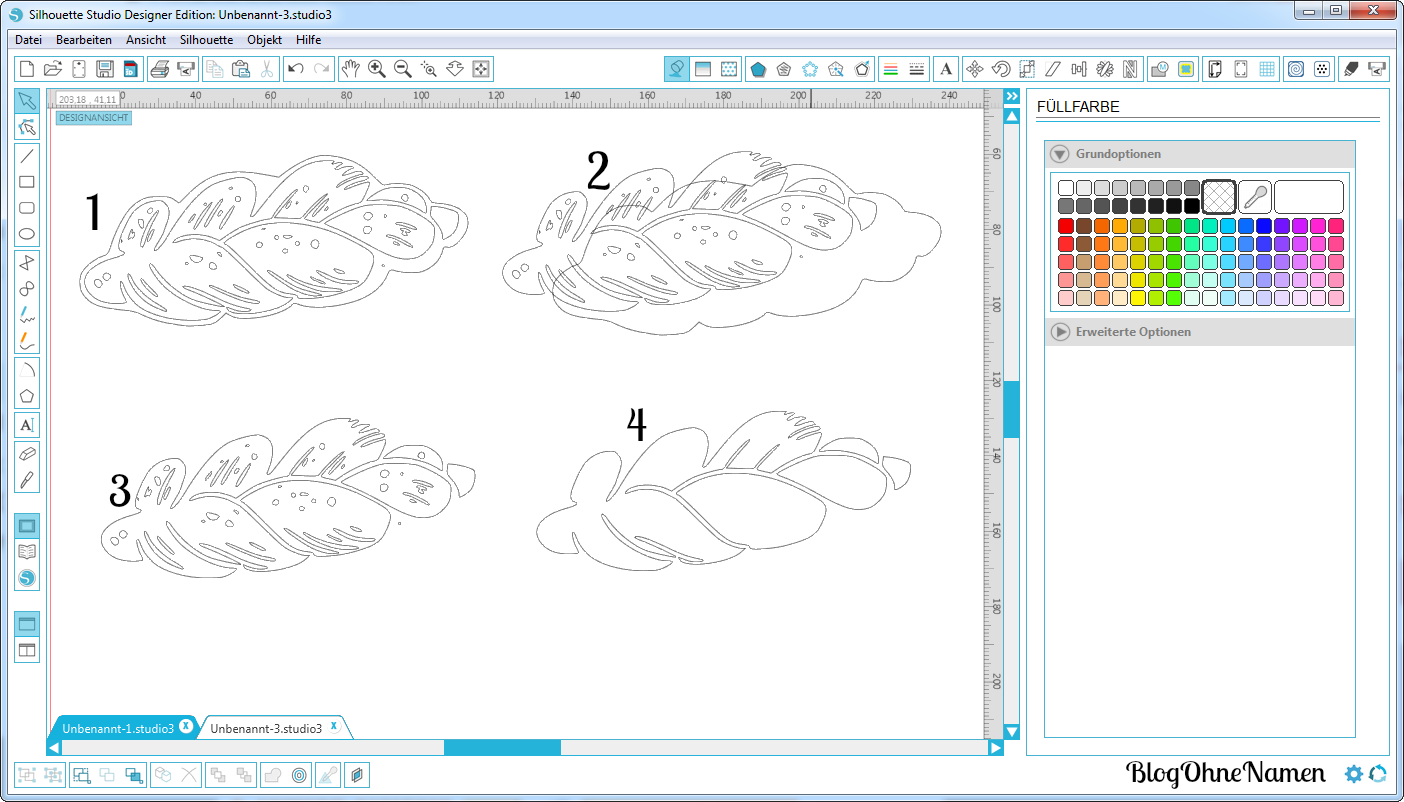
Task: Select the Knife tool in left toolbar
Action: tap(27, 479)
